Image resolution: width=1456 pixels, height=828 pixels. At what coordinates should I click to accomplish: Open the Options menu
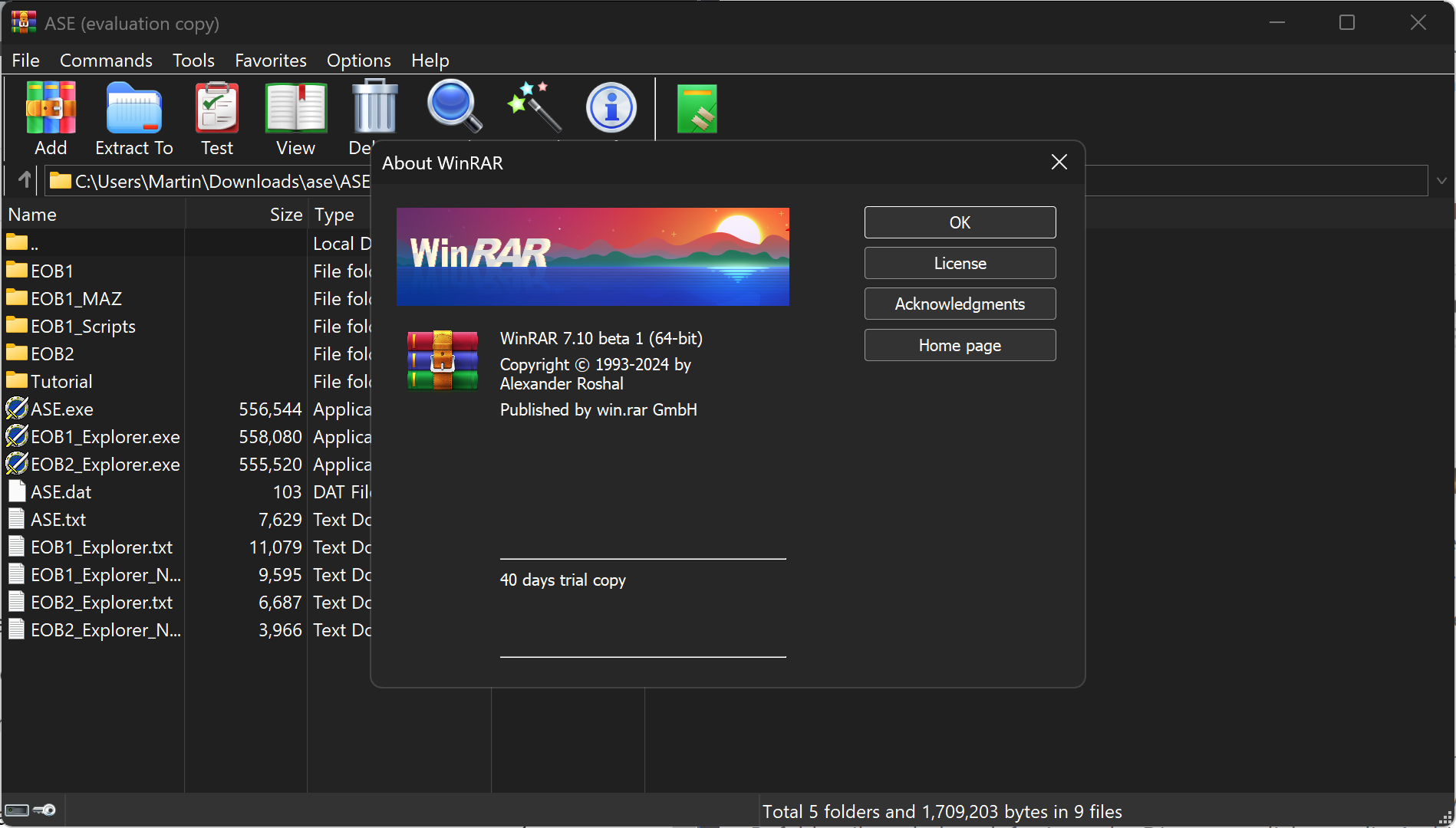point(358,60)
